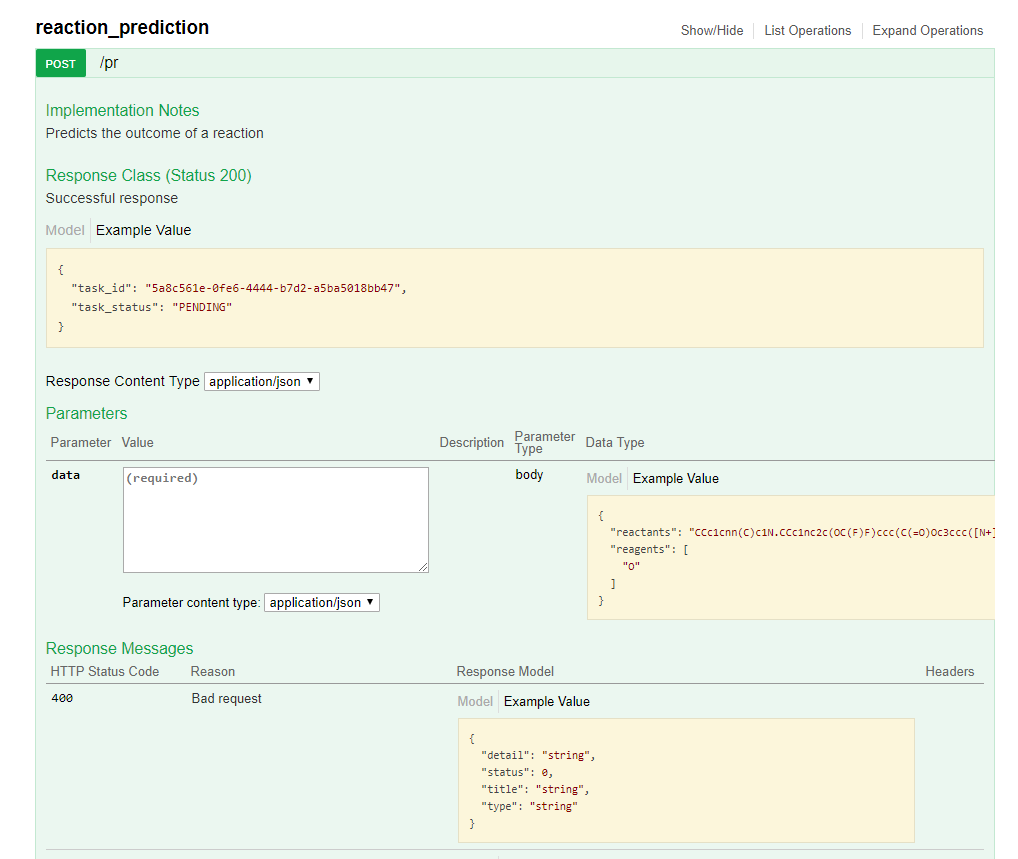Click the 'Data Type' column header
Image resolution: width=1018 pixels, height=859 pixels.
[x=615, y=443]
